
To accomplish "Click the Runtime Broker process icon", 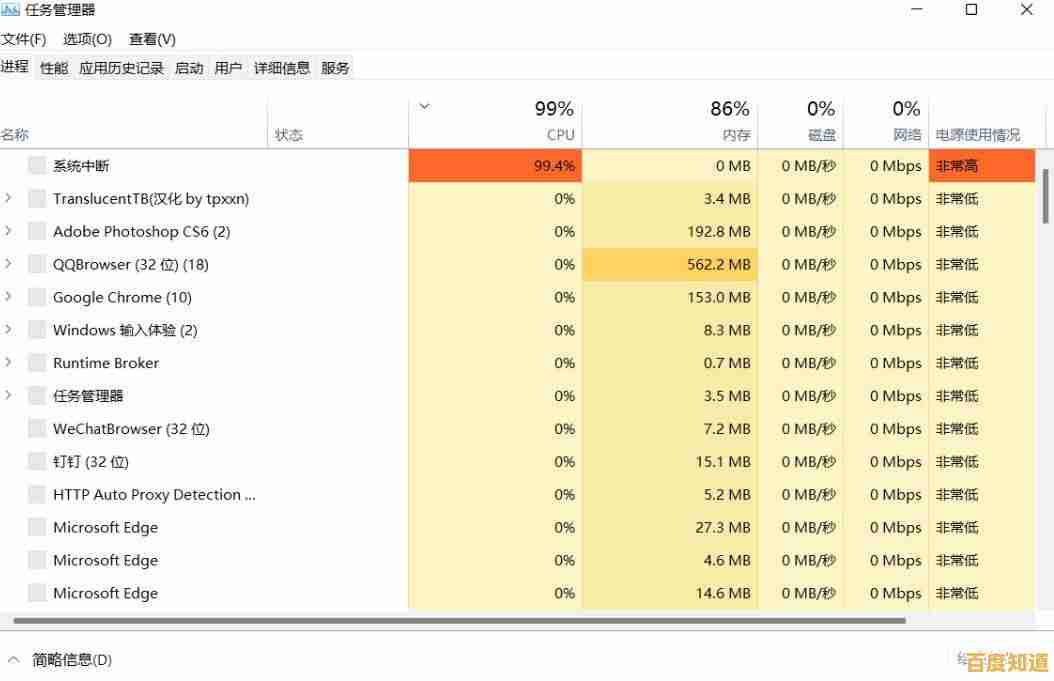I will [36, 362].
